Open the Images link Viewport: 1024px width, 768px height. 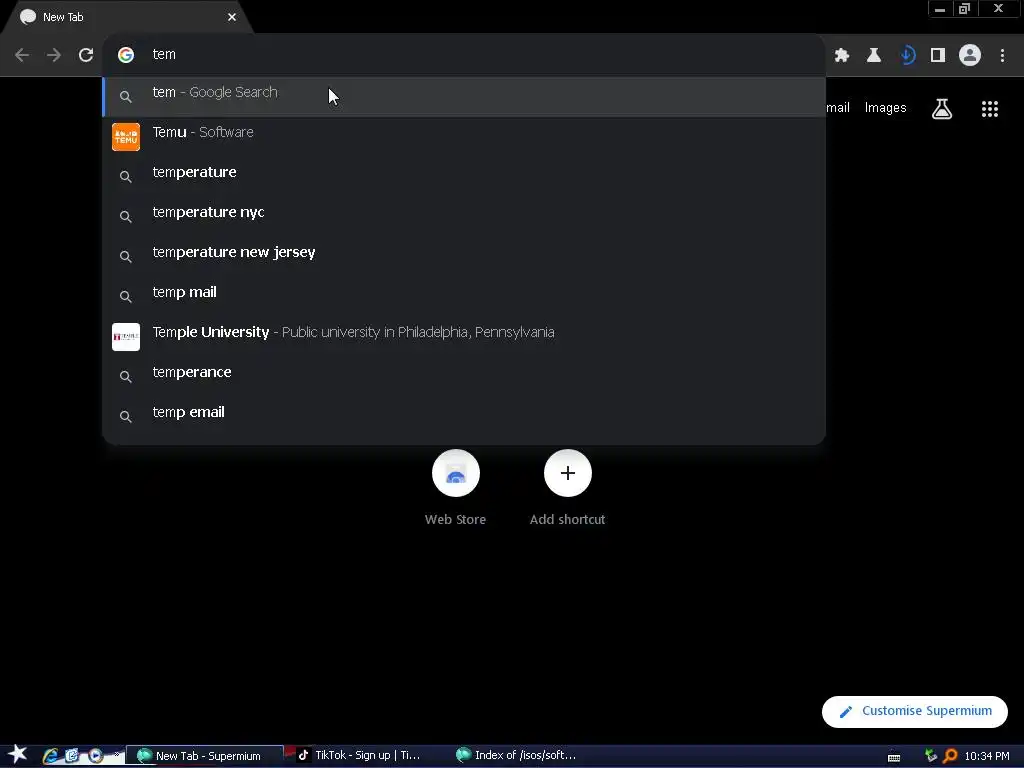885,108
